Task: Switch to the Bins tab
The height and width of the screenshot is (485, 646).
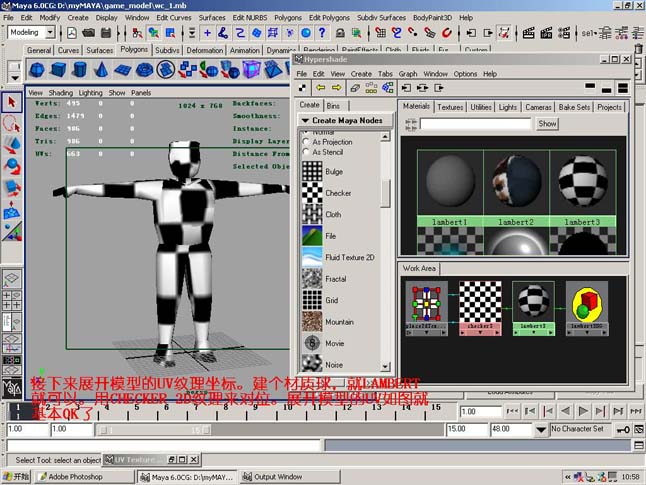Action: pos(333,106)
